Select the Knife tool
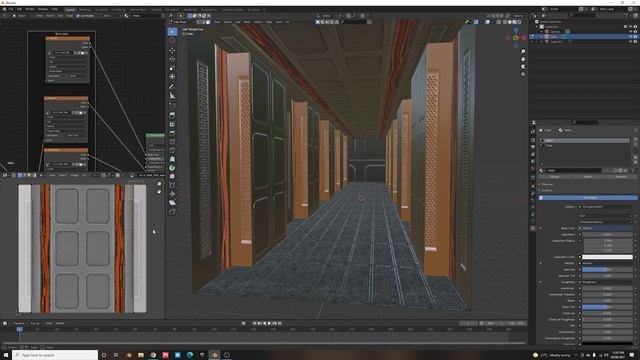Image resolution: width=640 pixels, height=360 pixels. click(172, 150)
